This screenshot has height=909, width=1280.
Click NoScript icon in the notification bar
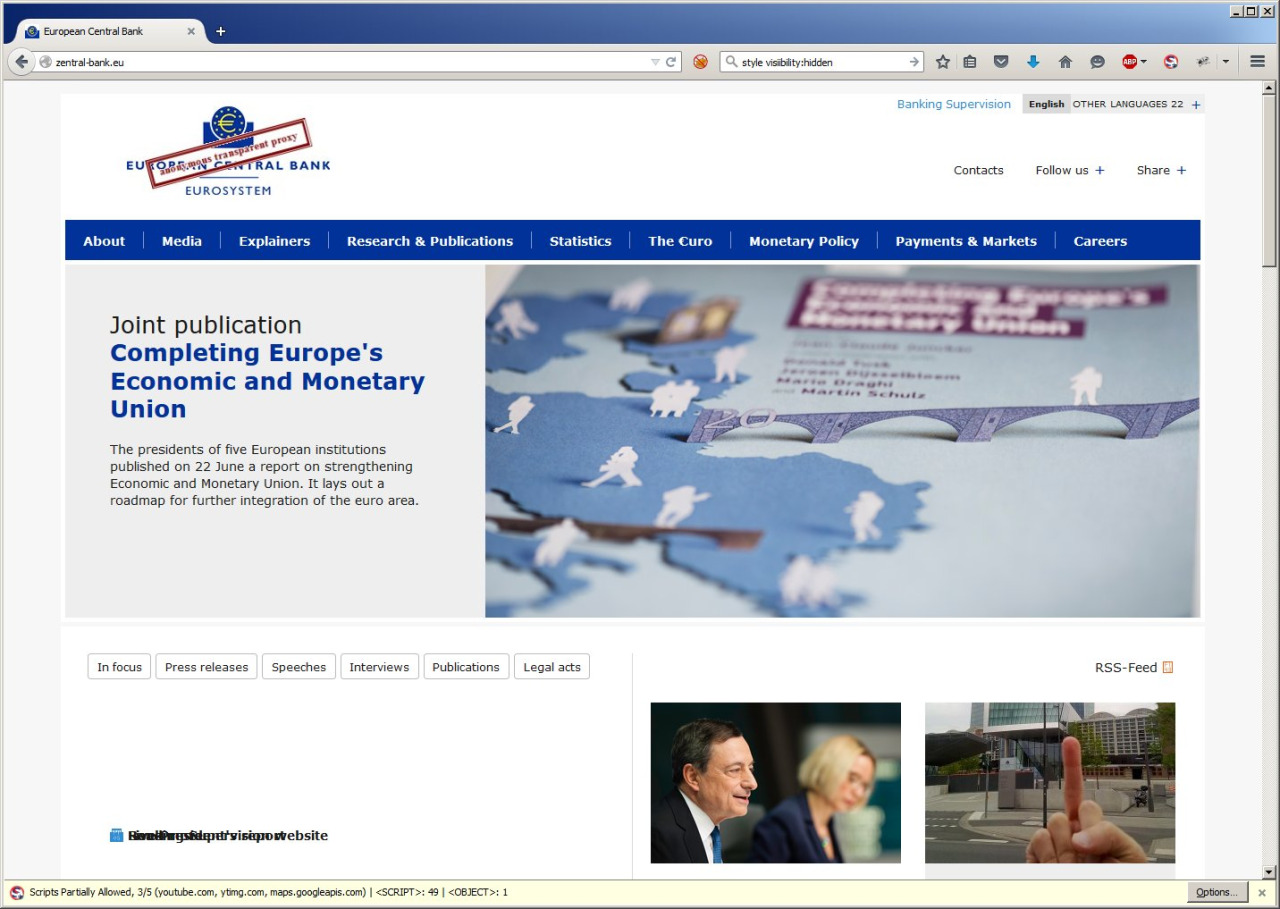pos(17,892)
